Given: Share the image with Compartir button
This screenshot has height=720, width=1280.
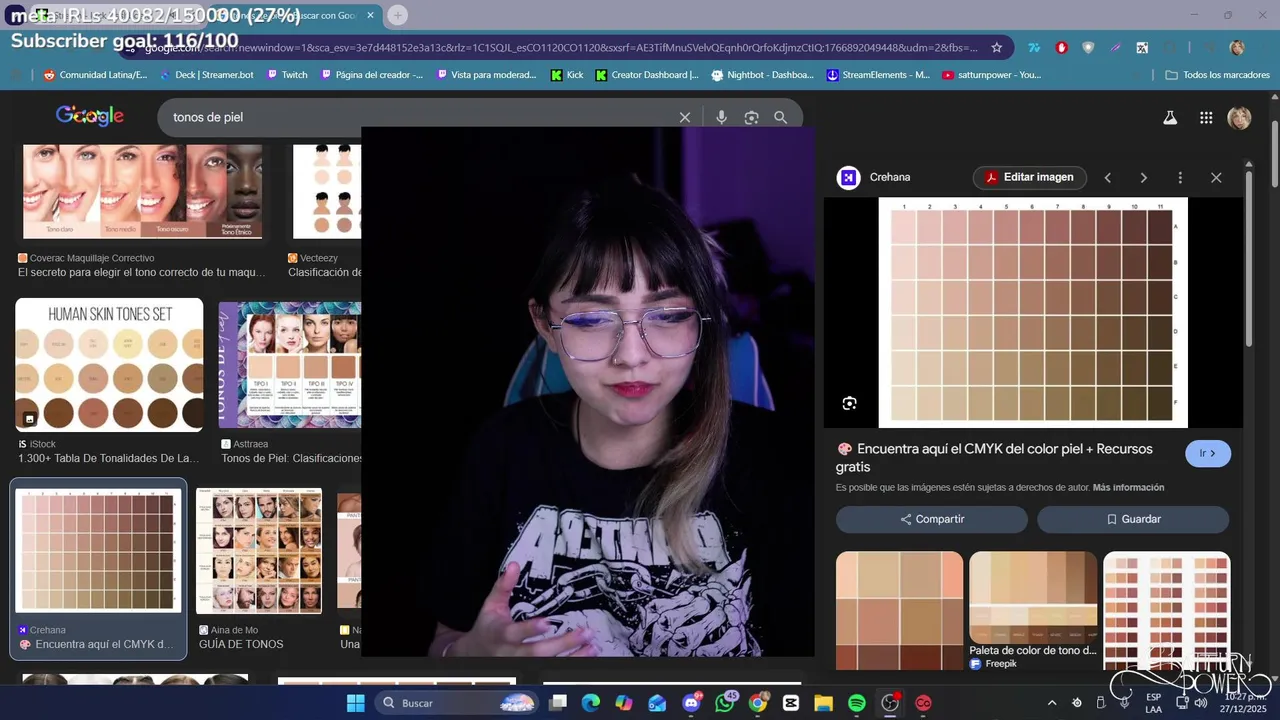Looking at the screenshot, I should [931, 519].
